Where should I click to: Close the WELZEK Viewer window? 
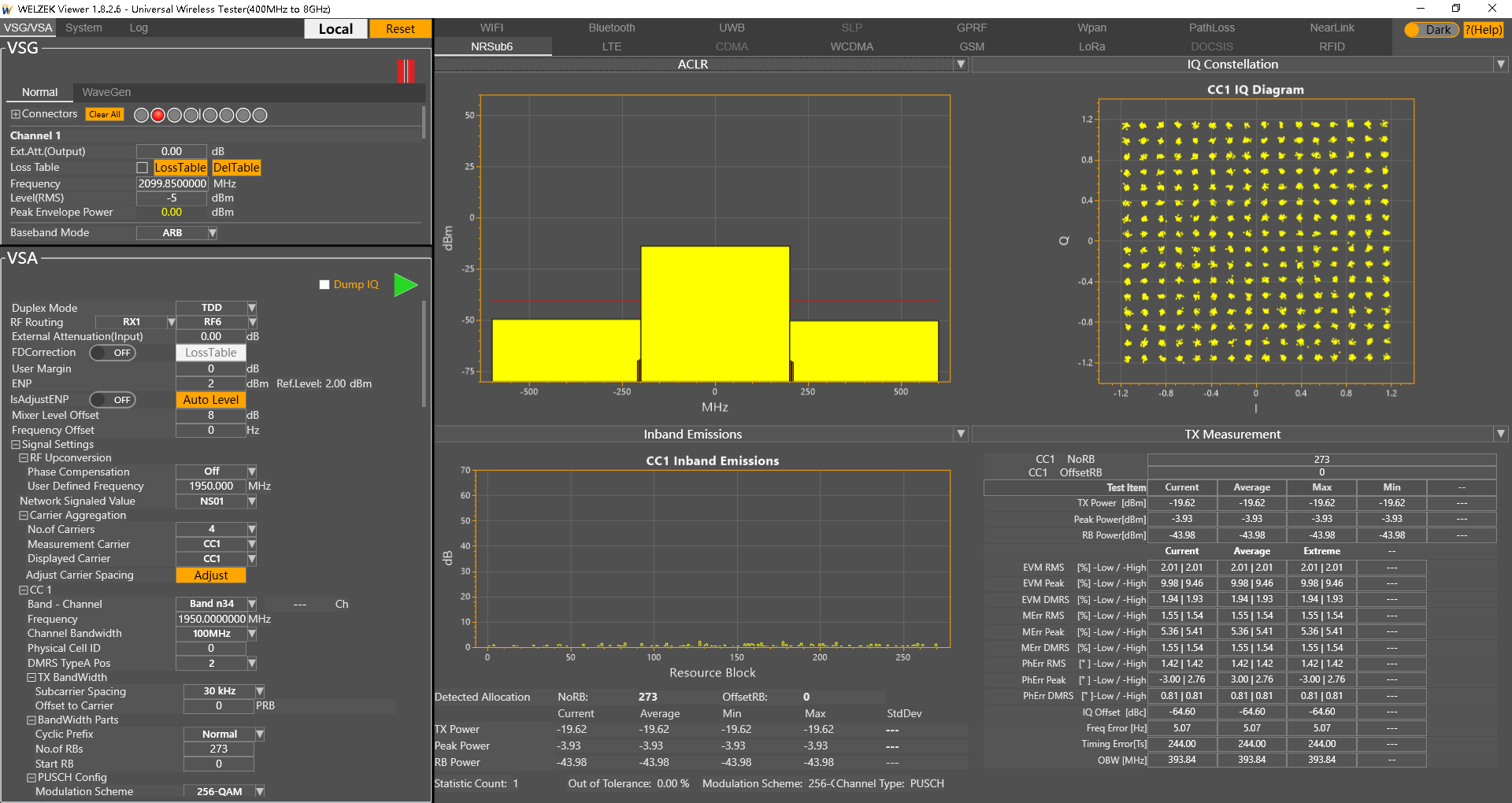1492,9
